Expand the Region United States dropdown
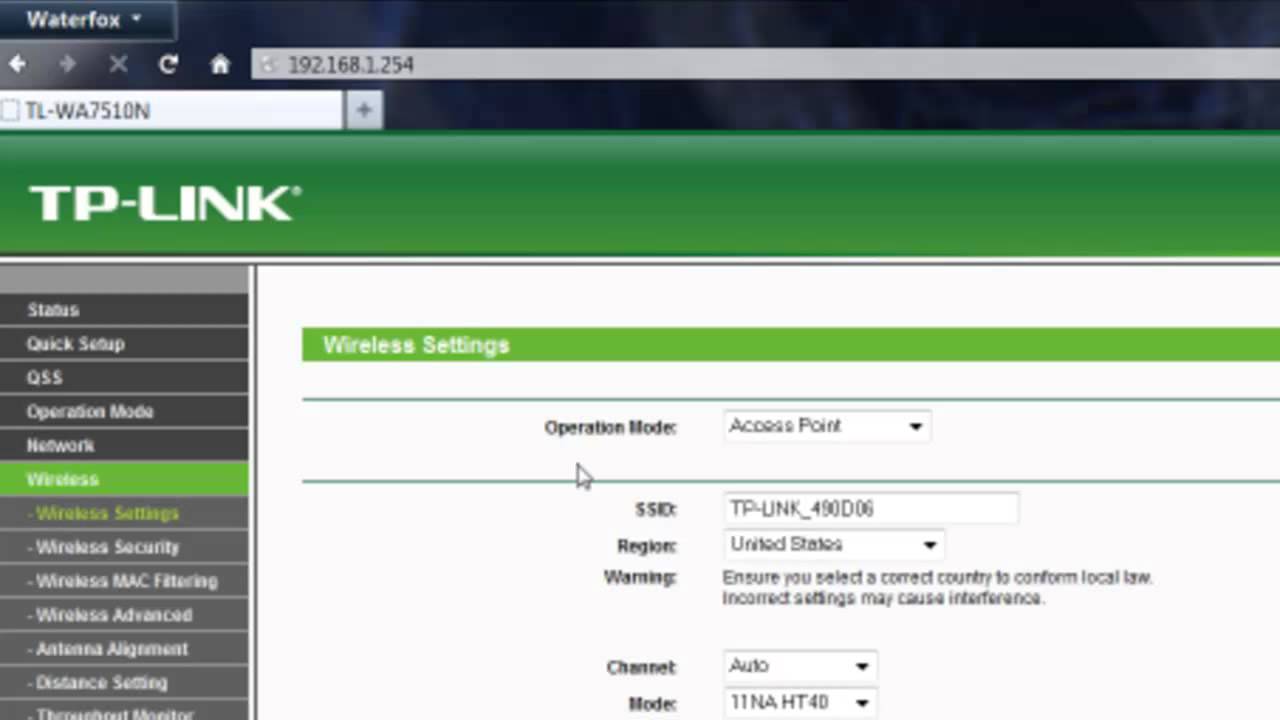 [833, 545]
